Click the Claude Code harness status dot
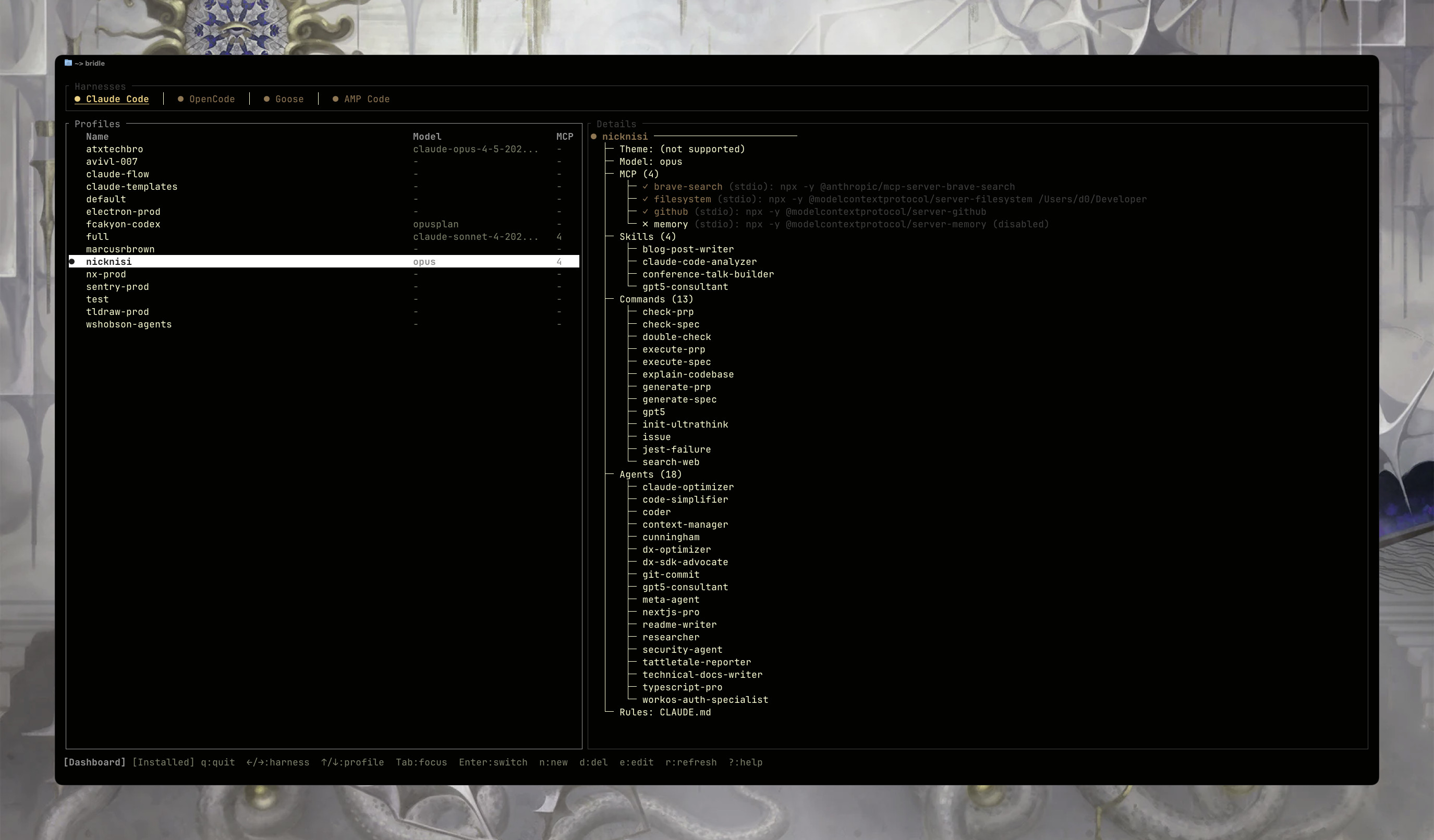Image resolution: width=1434 pixels, height=840 pixels. point(77,99)
